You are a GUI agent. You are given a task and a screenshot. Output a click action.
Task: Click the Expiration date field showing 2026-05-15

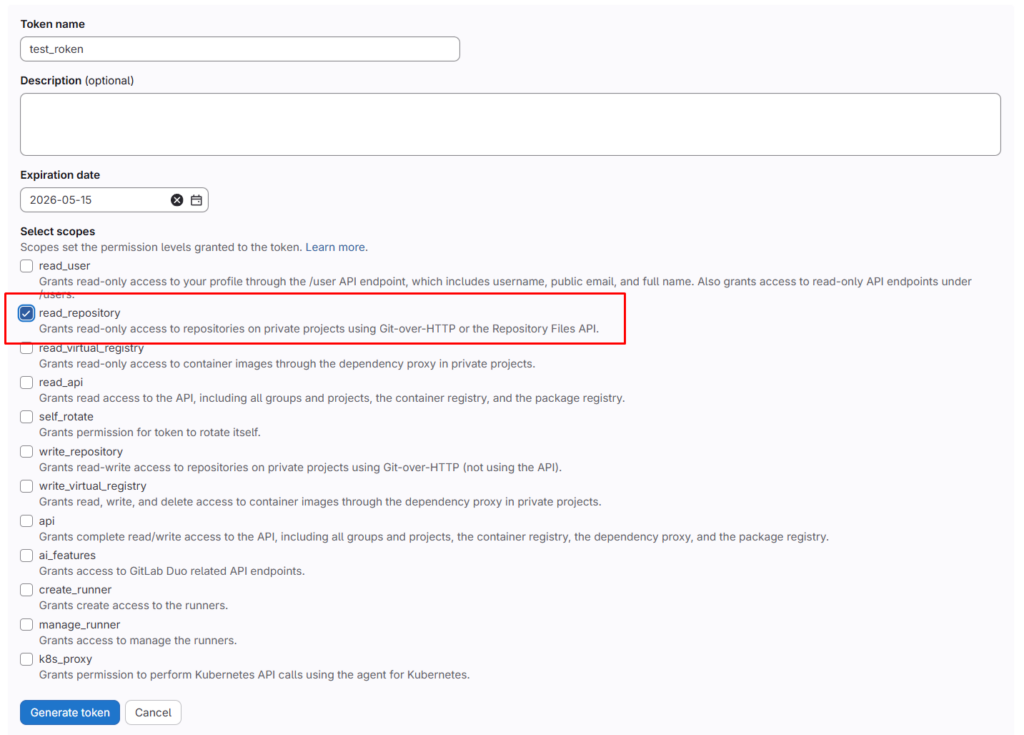[x=95, y=200]
